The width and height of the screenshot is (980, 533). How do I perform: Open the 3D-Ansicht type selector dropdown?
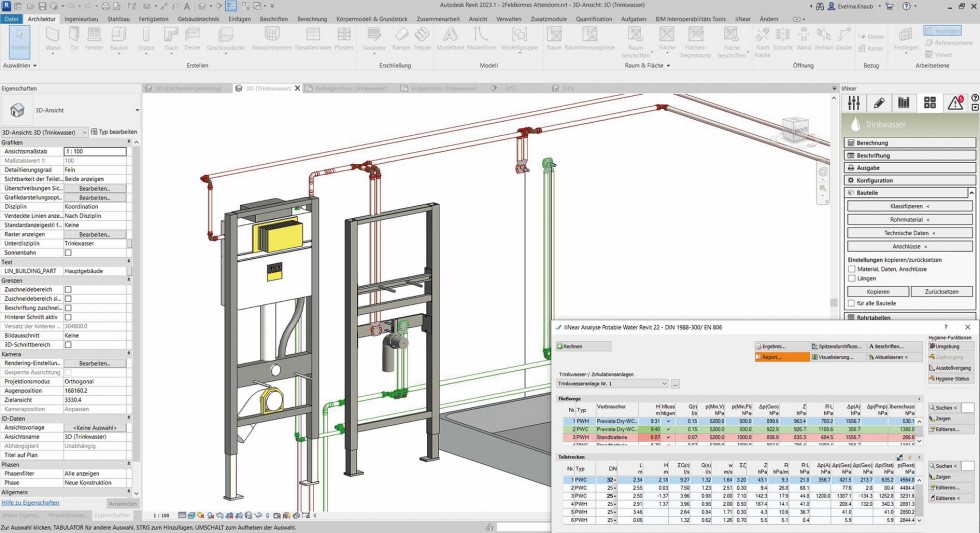click(x=136, y=110)
